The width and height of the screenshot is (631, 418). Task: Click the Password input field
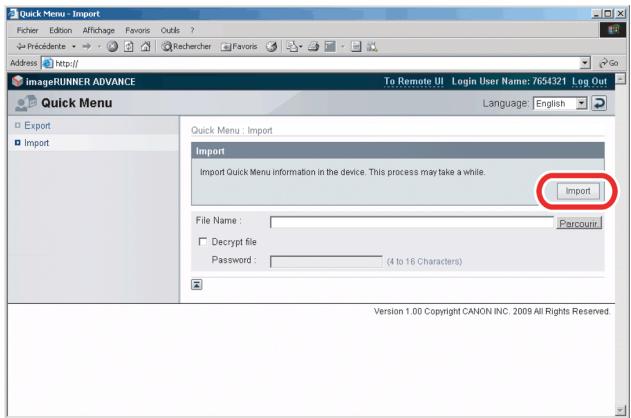pyautogui.click(x=326, y=262)
